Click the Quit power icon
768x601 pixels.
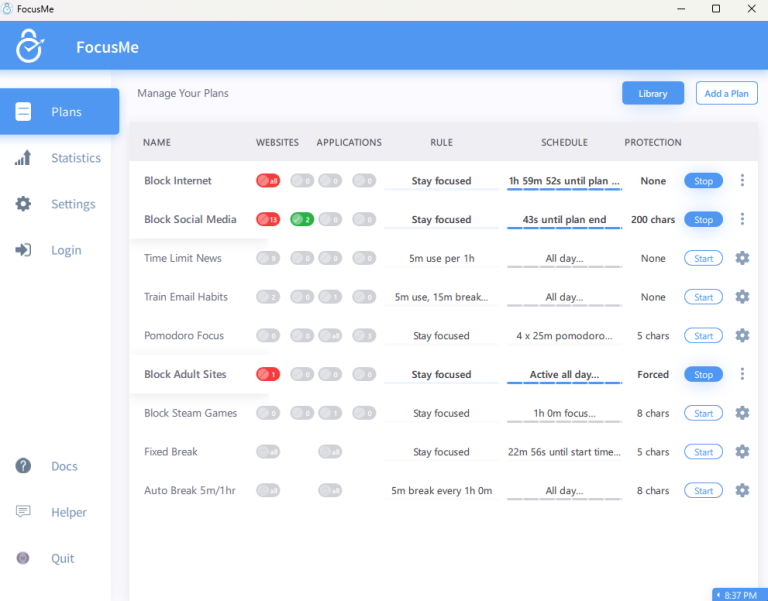point(23,558)
